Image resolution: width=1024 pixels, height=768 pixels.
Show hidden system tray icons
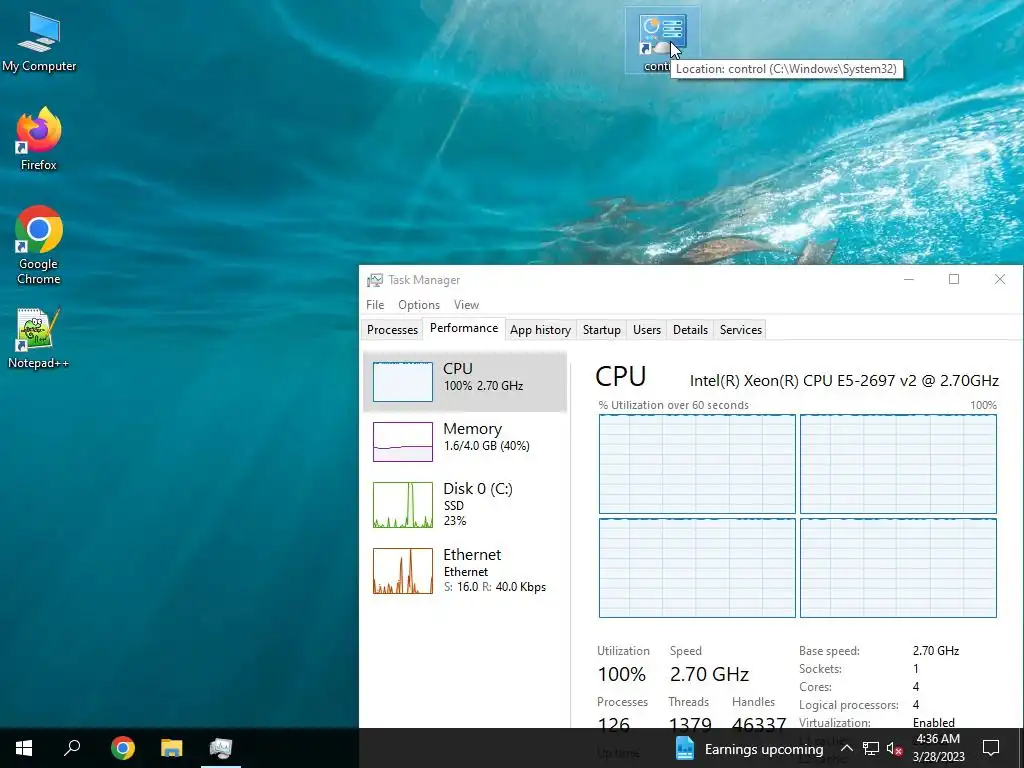846,748
